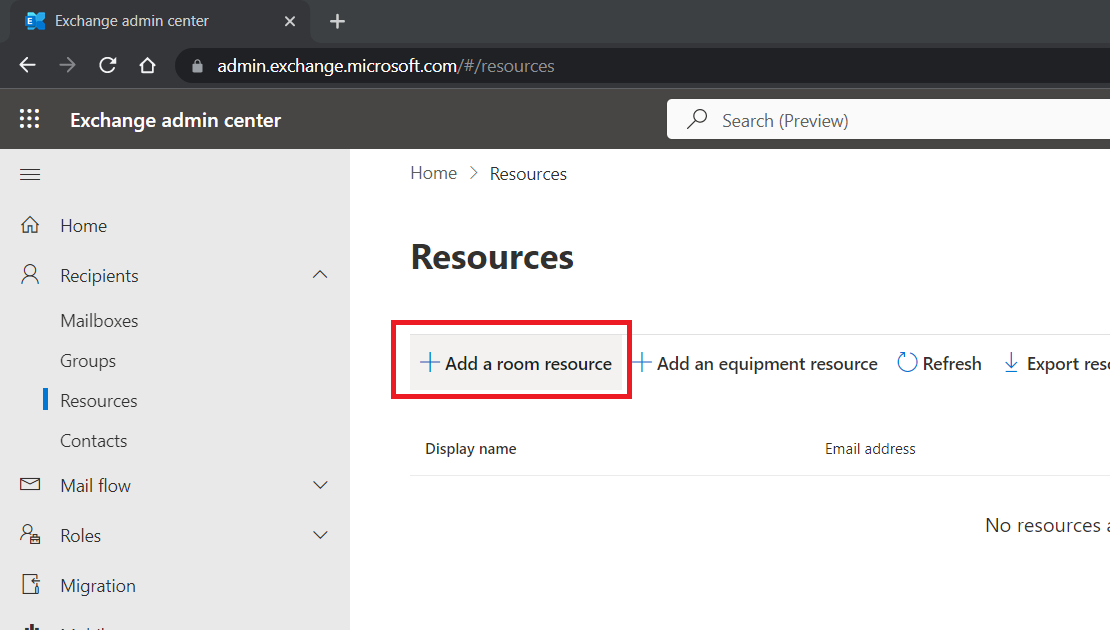Open the app launcher waffle icon
Screen dimensions: 1110x630
(x=30, y=119)
